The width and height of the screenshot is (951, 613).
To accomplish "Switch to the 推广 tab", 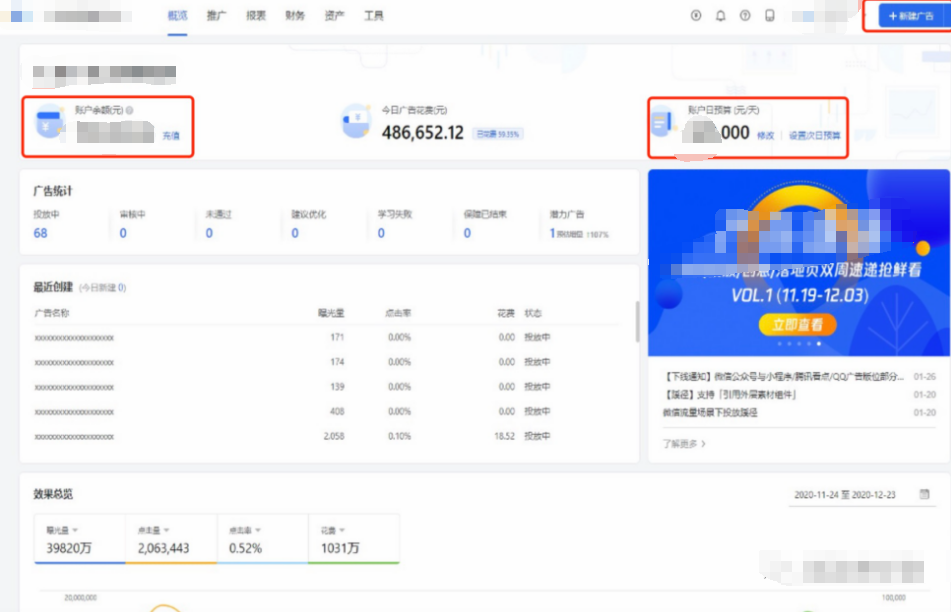I will pyautogui.click(x=216, y=16).
